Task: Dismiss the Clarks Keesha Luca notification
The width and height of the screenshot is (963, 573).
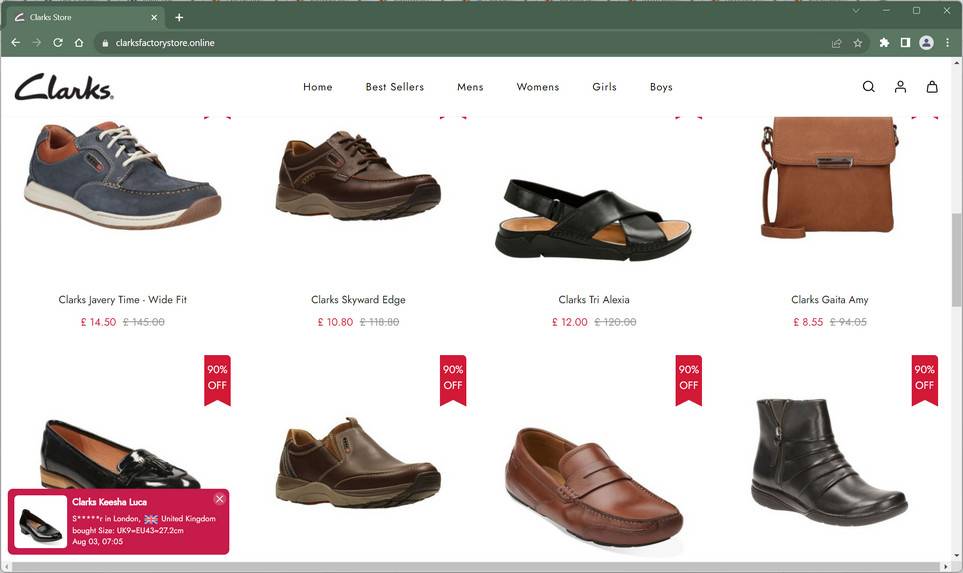Action: click(219, 499)
